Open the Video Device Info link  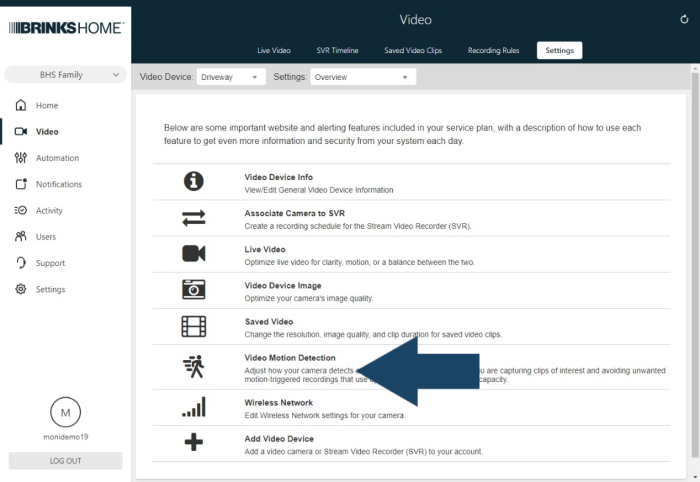[279, 177]
